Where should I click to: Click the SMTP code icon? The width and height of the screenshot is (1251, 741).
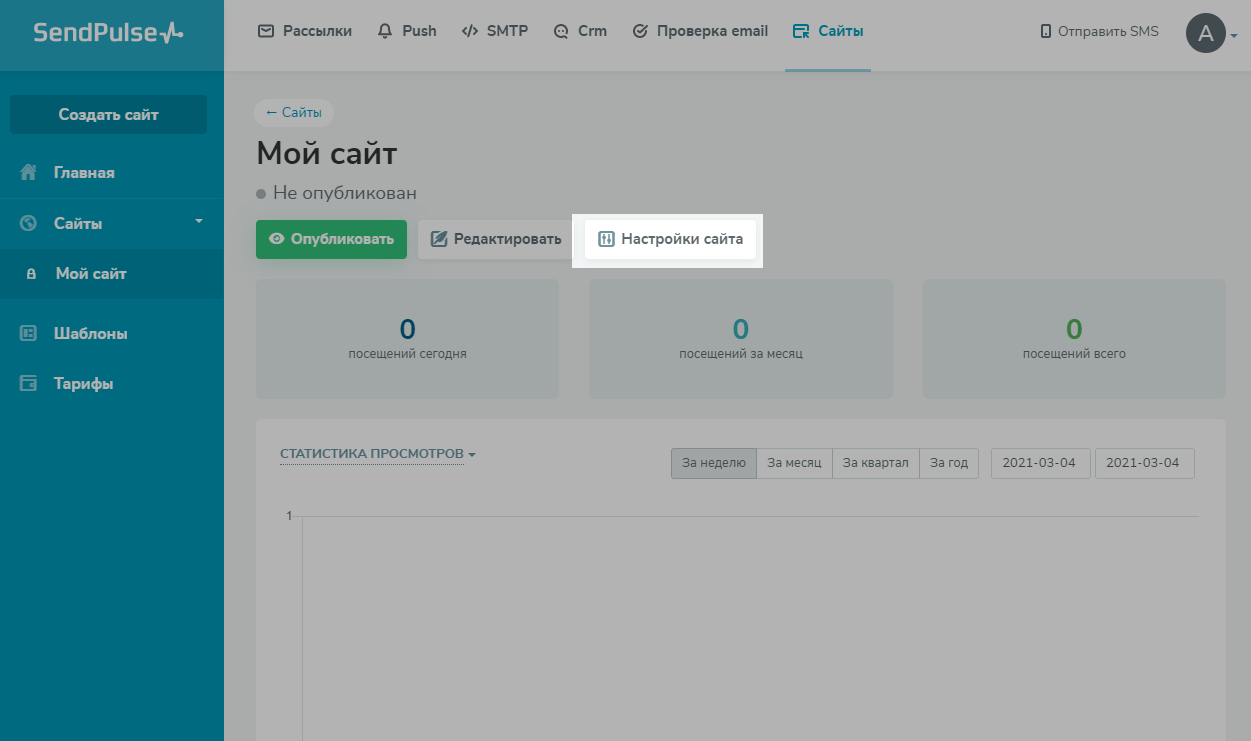click(x=468, y=30)
